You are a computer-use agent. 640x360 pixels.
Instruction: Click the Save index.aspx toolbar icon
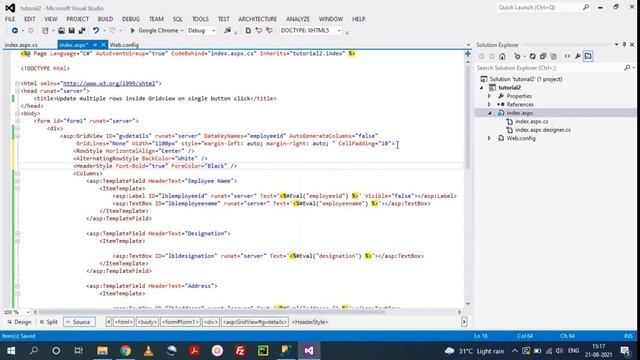pyautogui.click(x=71, y=31)
